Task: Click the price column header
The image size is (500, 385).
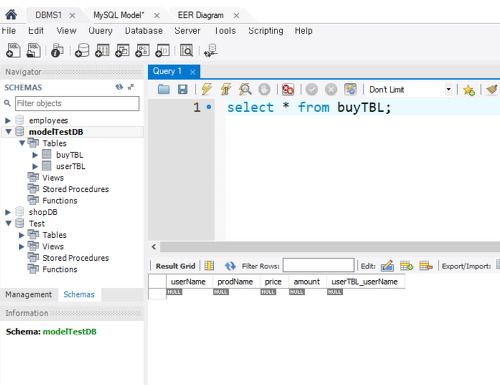Action: tap(273, 282)
